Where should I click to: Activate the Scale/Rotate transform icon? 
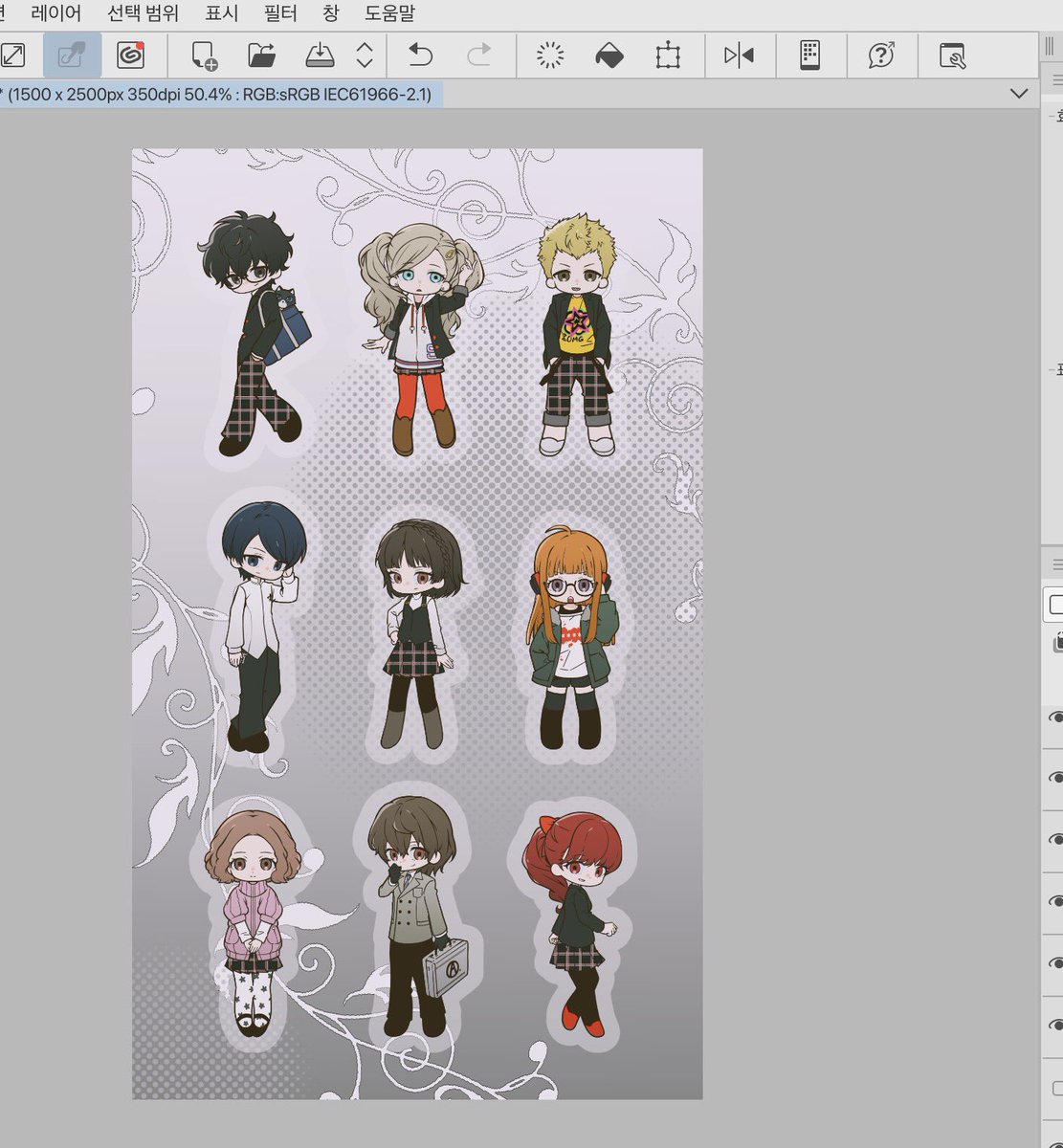point(667,55)
